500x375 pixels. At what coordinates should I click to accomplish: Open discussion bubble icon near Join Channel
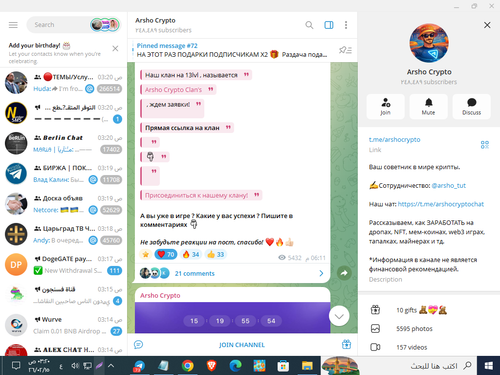click(138, 345)
